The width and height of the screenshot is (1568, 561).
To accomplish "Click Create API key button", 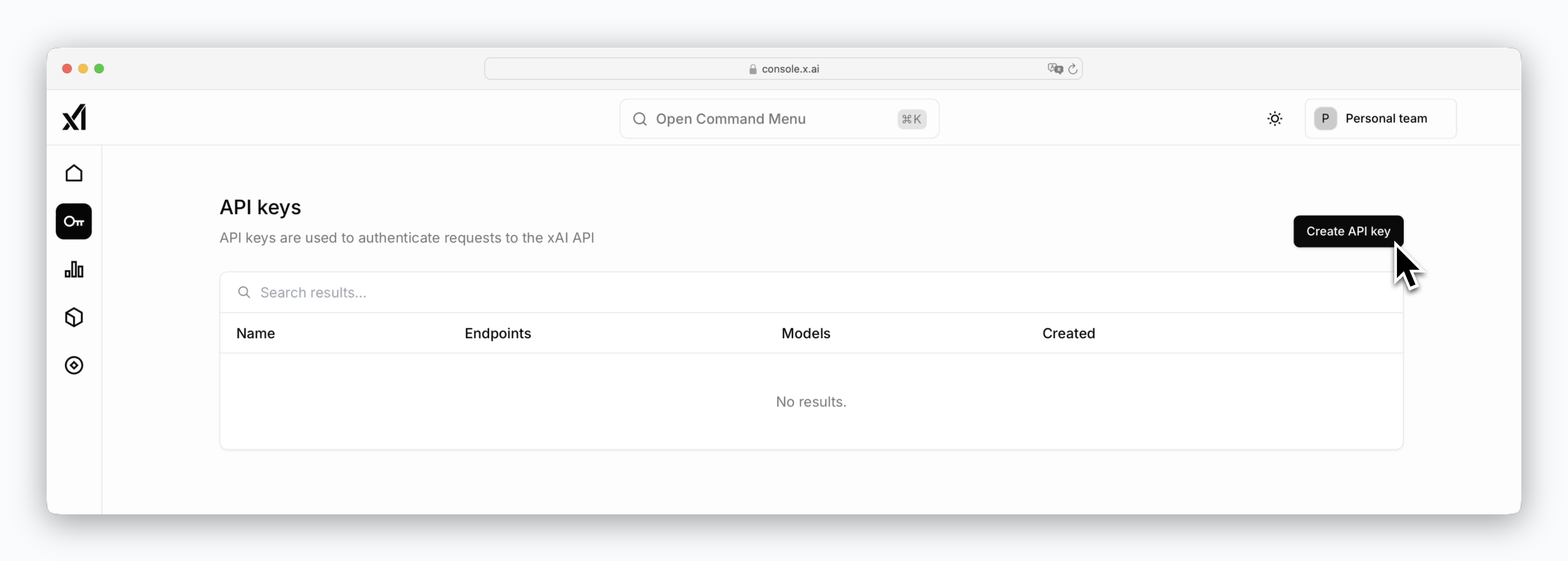I will point(1348,231).
